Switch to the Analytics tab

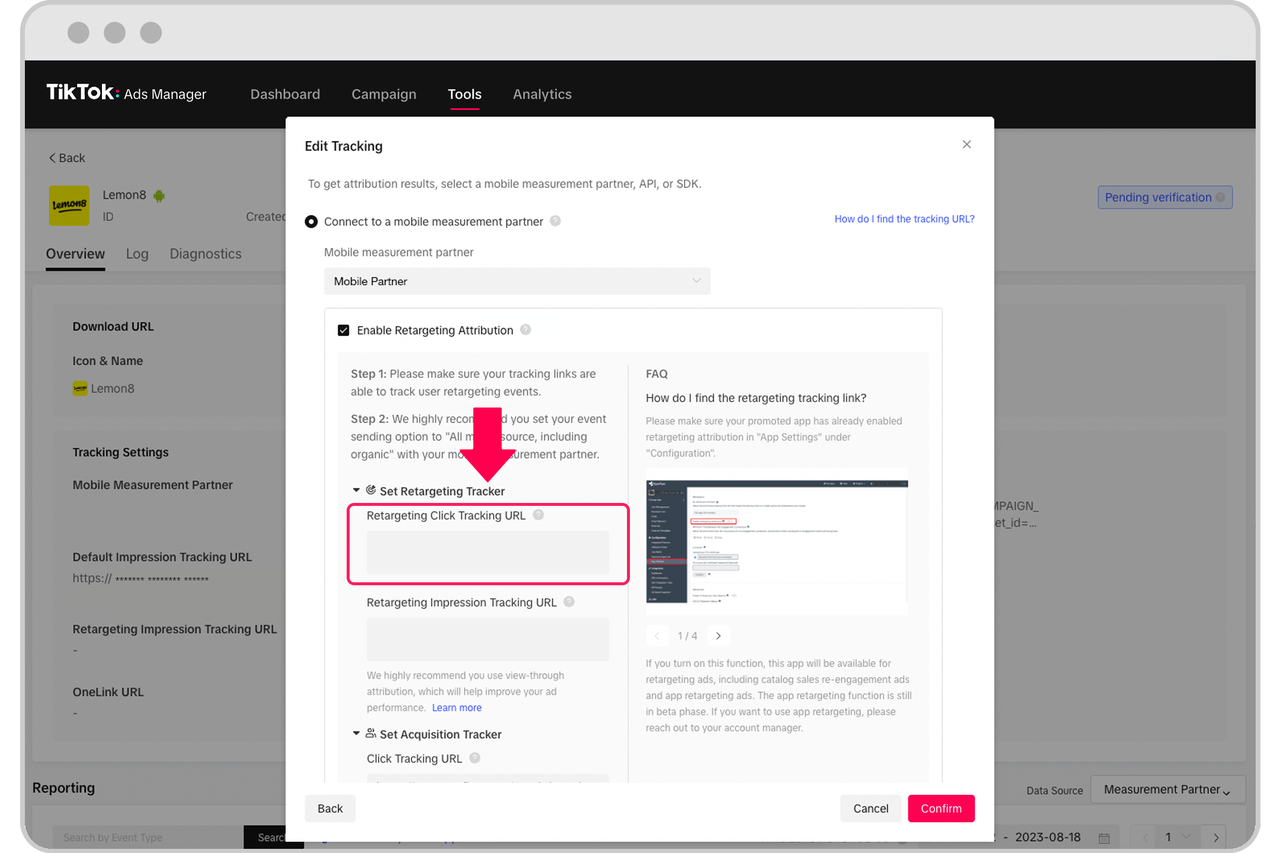pos(542,94)
